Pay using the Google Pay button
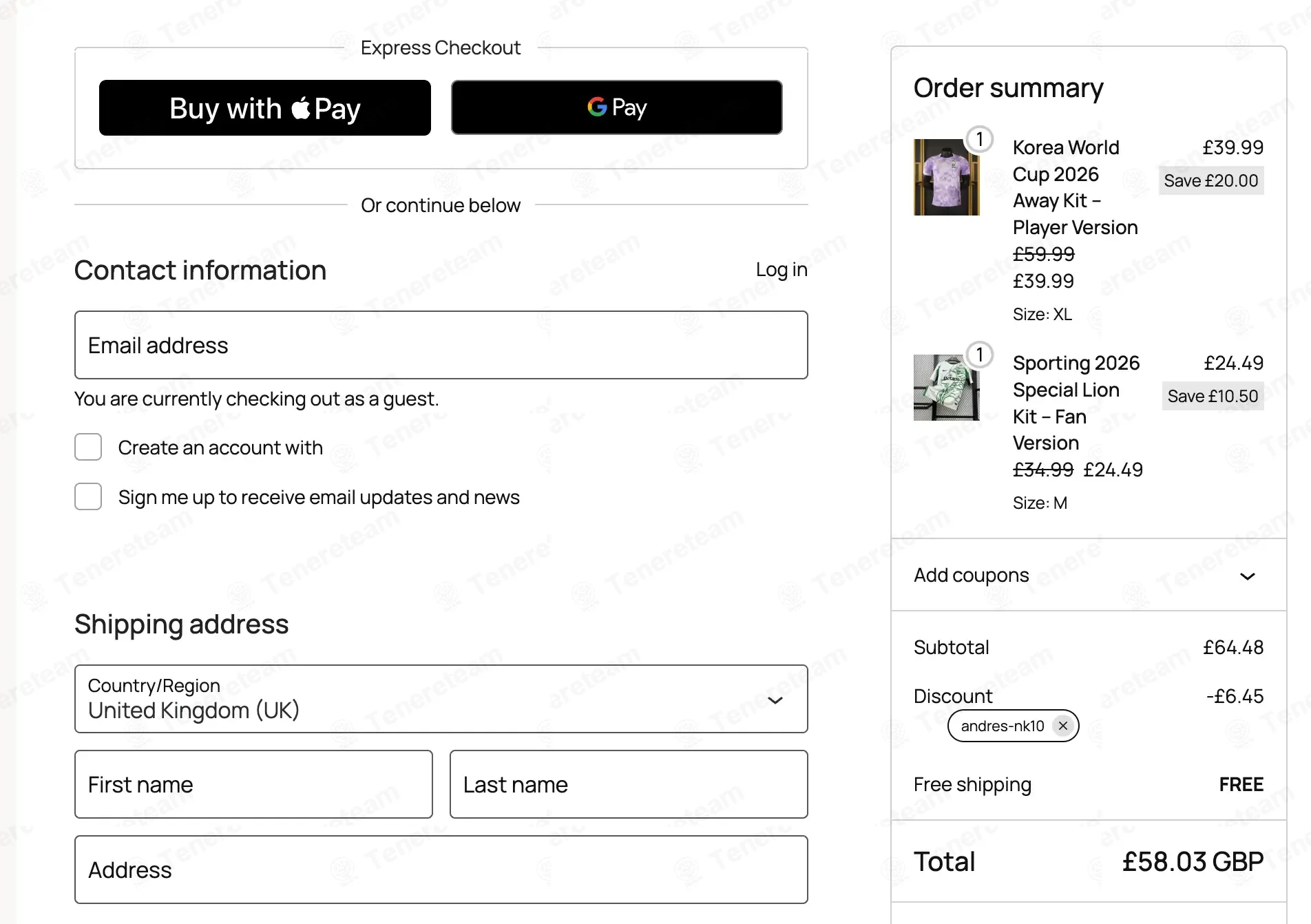This screenshot has height=924, width=1311. 617,107
